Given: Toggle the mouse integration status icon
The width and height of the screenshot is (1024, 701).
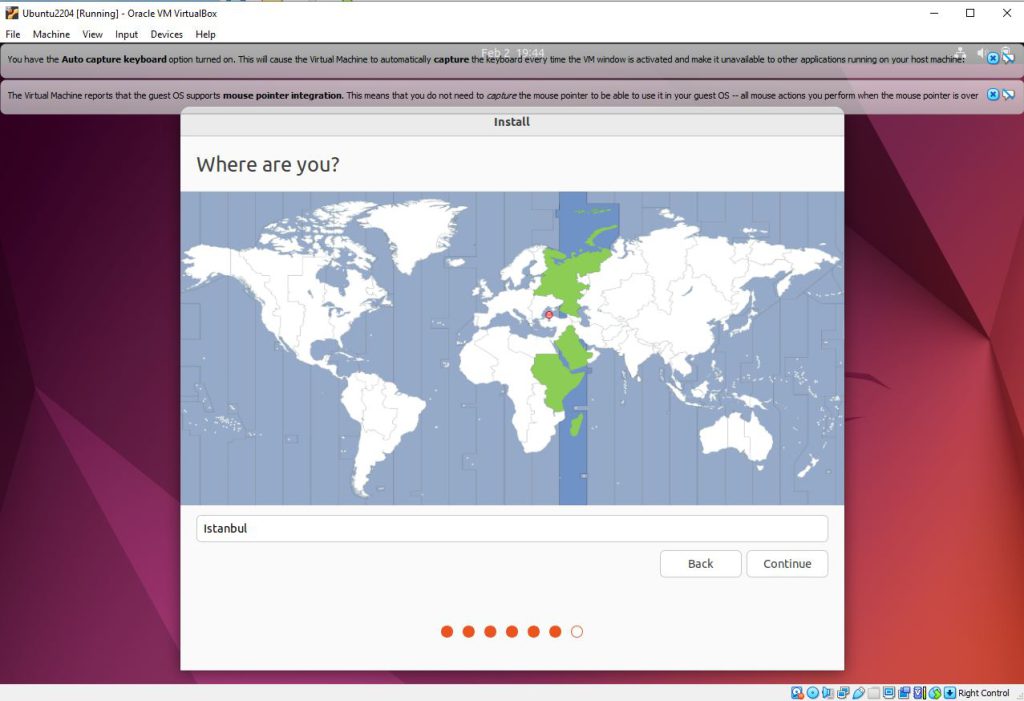Looking at the screenshot, I should point(935,693).
